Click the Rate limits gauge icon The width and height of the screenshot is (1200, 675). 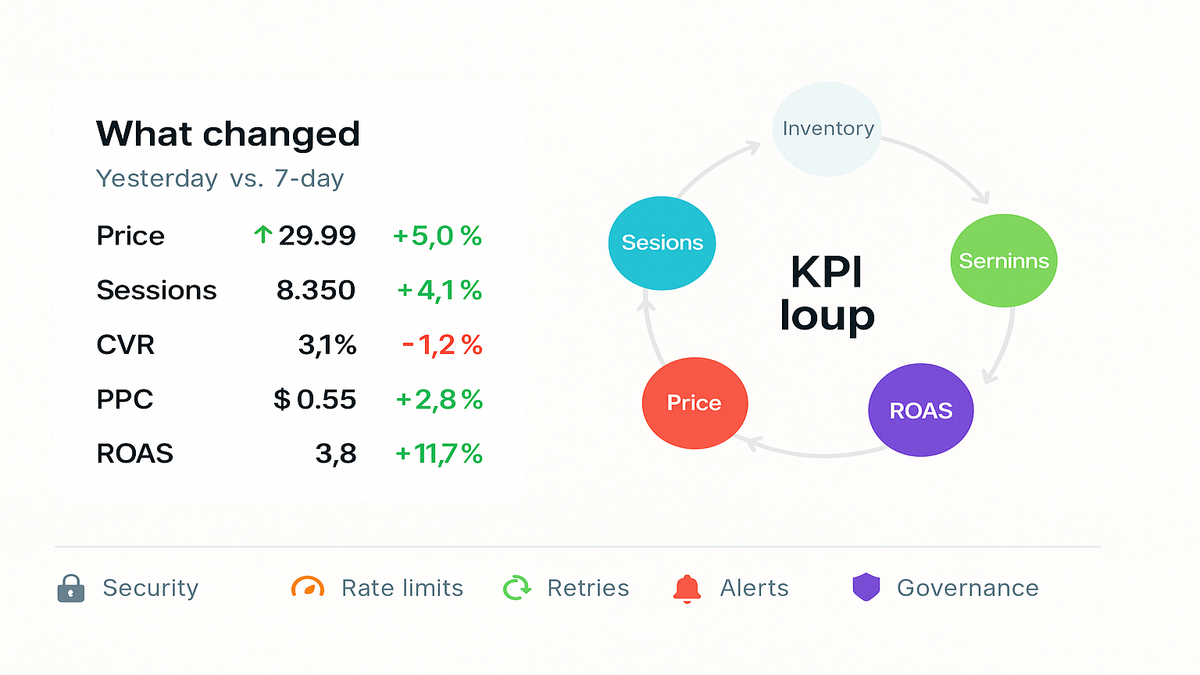(308, 587)
